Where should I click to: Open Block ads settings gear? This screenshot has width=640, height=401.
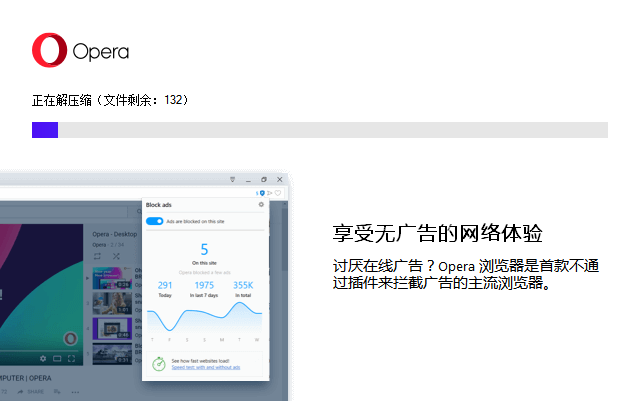pyautogui.click(x=261, y=205)
